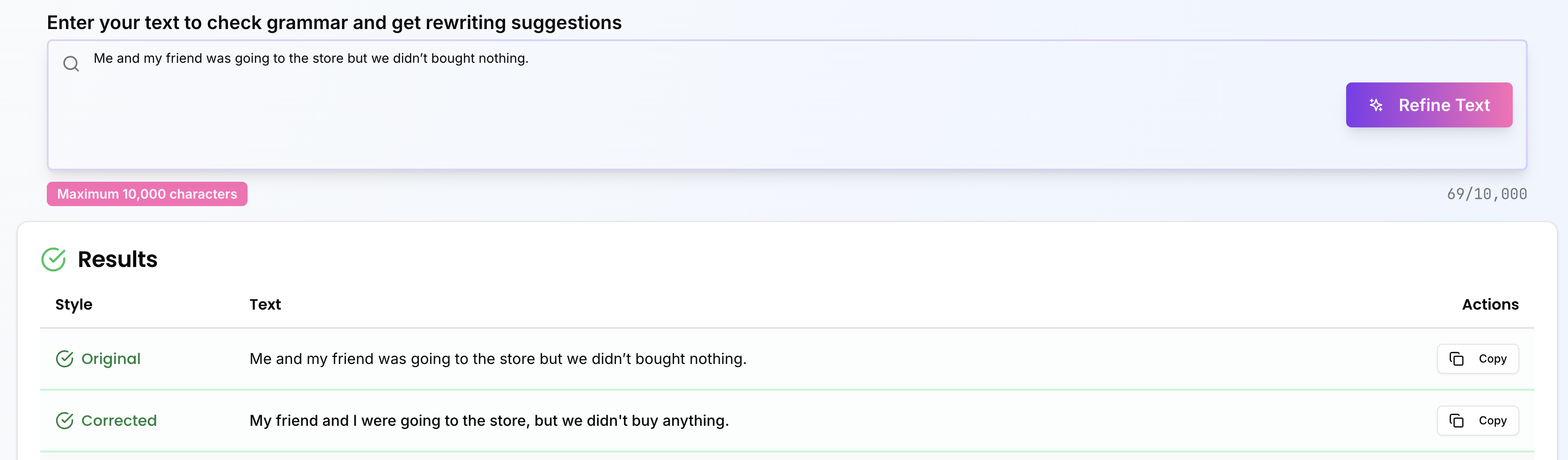Screen dimensions: 1568x460
Task: Click the 69/10,000 character counter
Action: coord(1487,194)
